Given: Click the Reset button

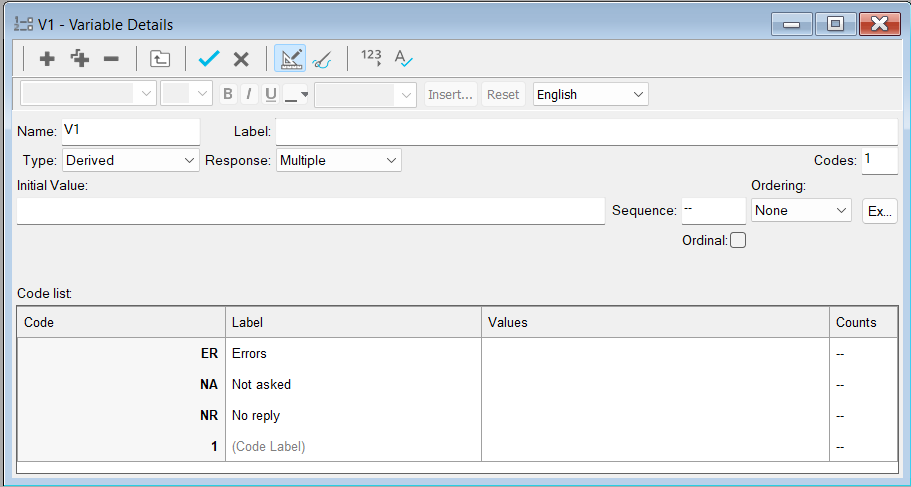Looking at the screenshot, I should (503, 94).
